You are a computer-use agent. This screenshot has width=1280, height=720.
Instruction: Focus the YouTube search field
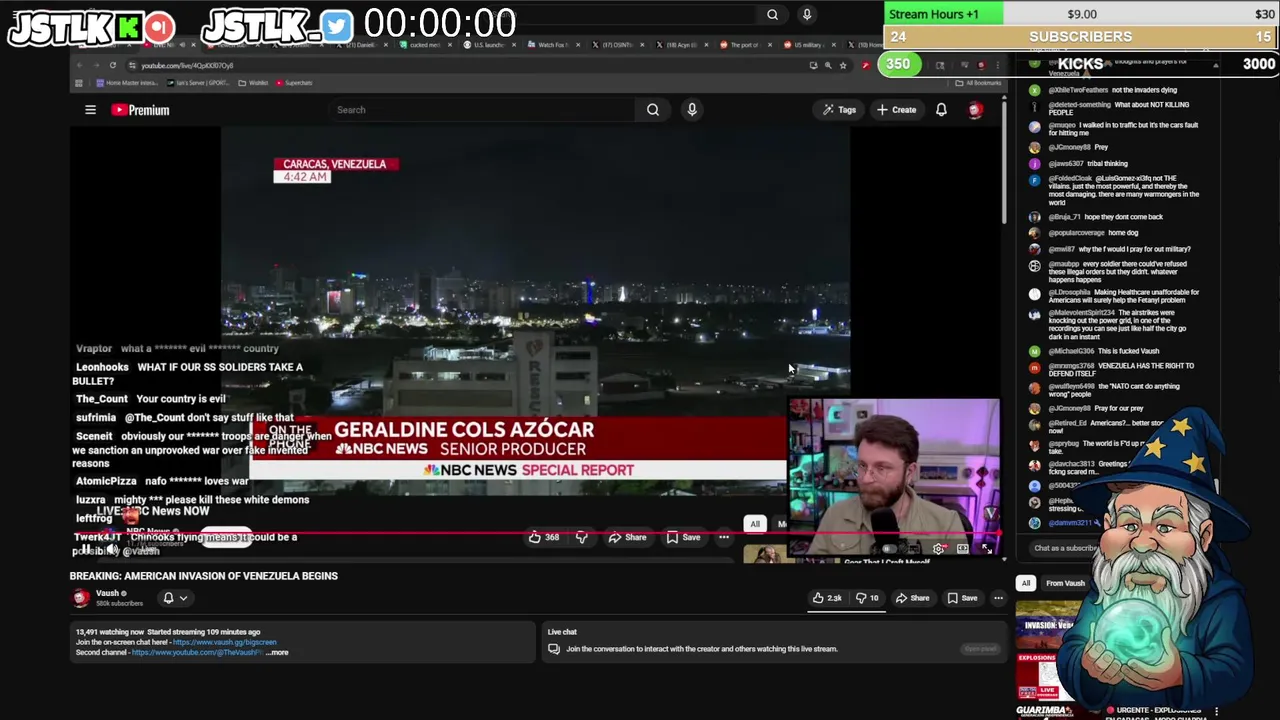pyautogui.click(x=482, y=110)
